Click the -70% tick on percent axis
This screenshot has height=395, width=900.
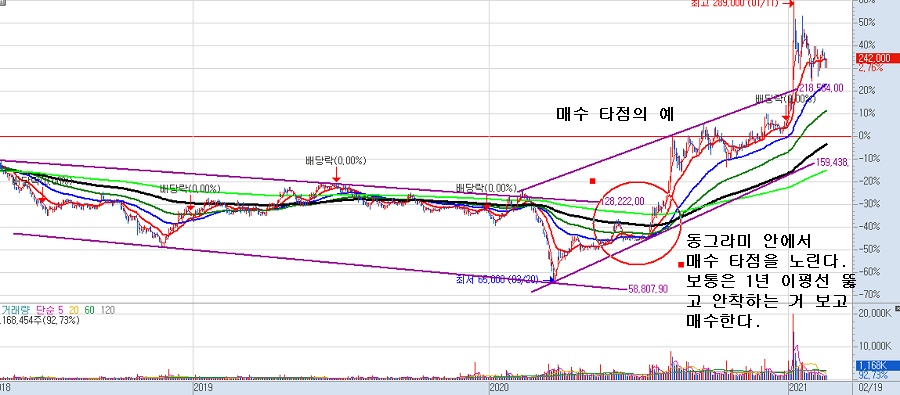[x=869, y=294]
